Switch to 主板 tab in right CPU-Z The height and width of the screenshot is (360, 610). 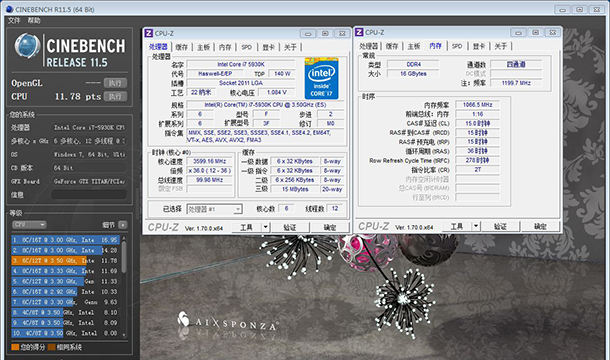pyautogui.click(x=414, y=46)
